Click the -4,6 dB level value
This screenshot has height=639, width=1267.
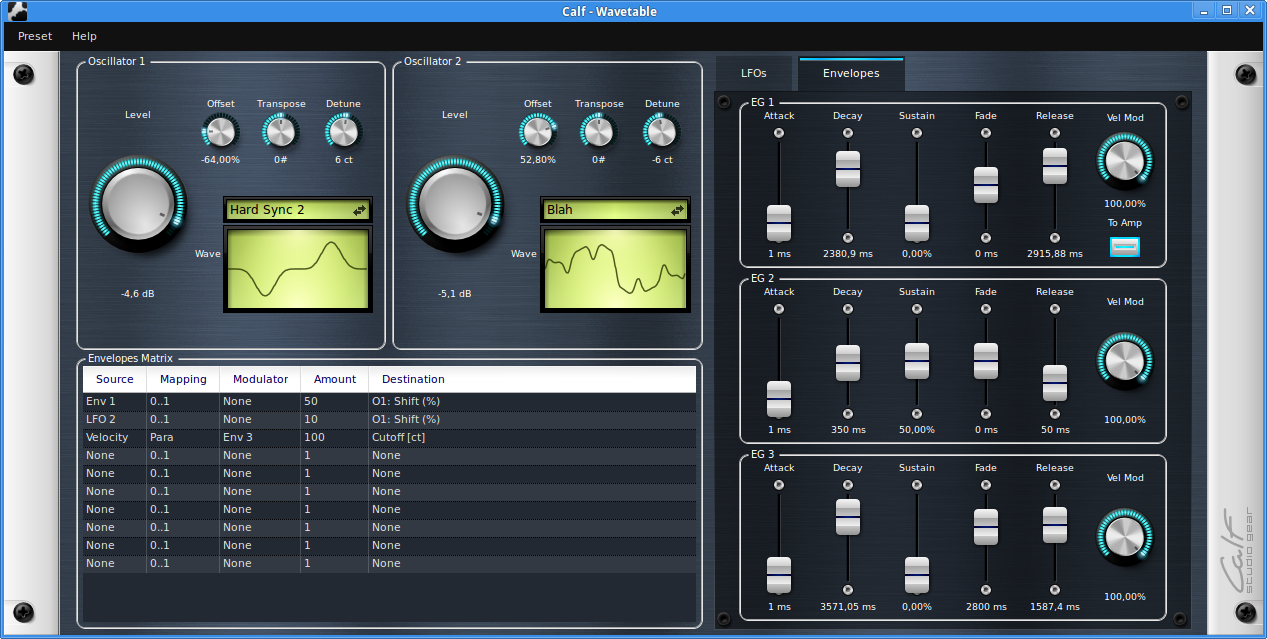click(x=138, y=294)
